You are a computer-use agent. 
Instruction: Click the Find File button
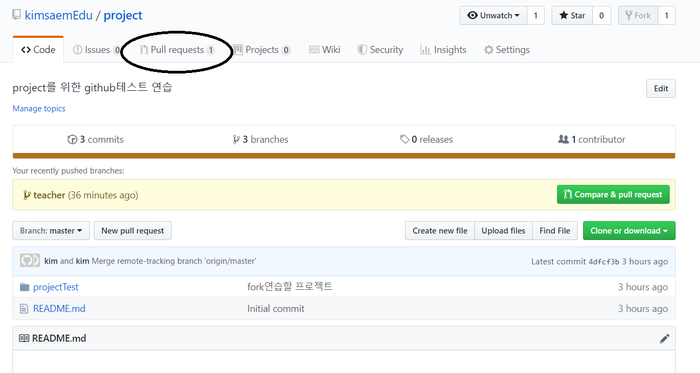point(554,231)
